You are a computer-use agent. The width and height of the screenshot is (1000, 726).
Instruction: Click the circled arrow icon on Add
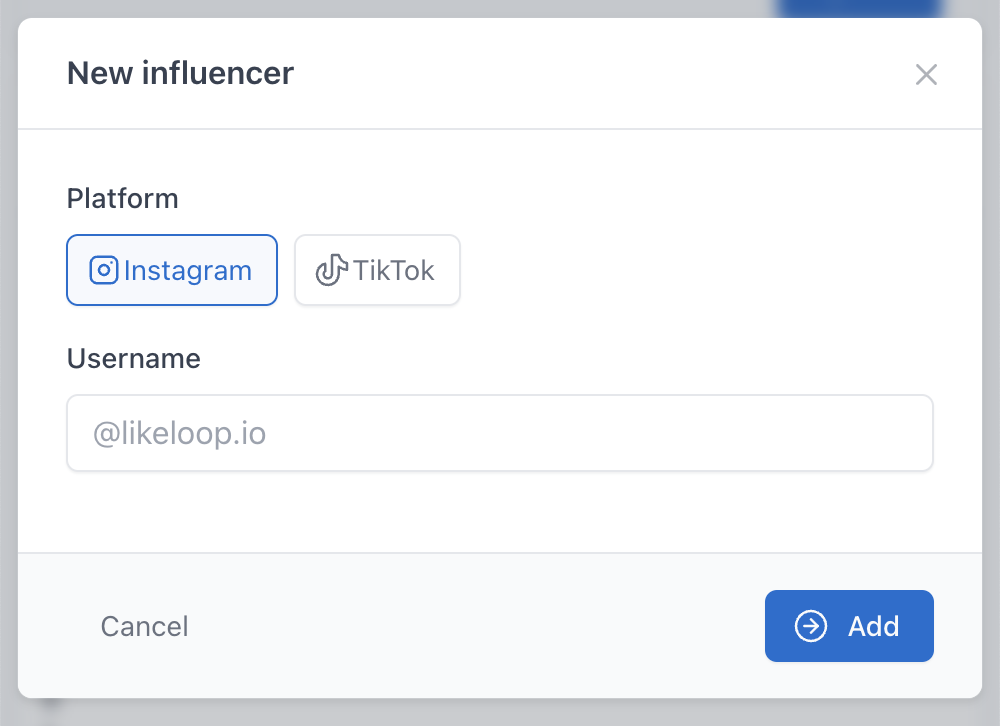pos(810,626)
